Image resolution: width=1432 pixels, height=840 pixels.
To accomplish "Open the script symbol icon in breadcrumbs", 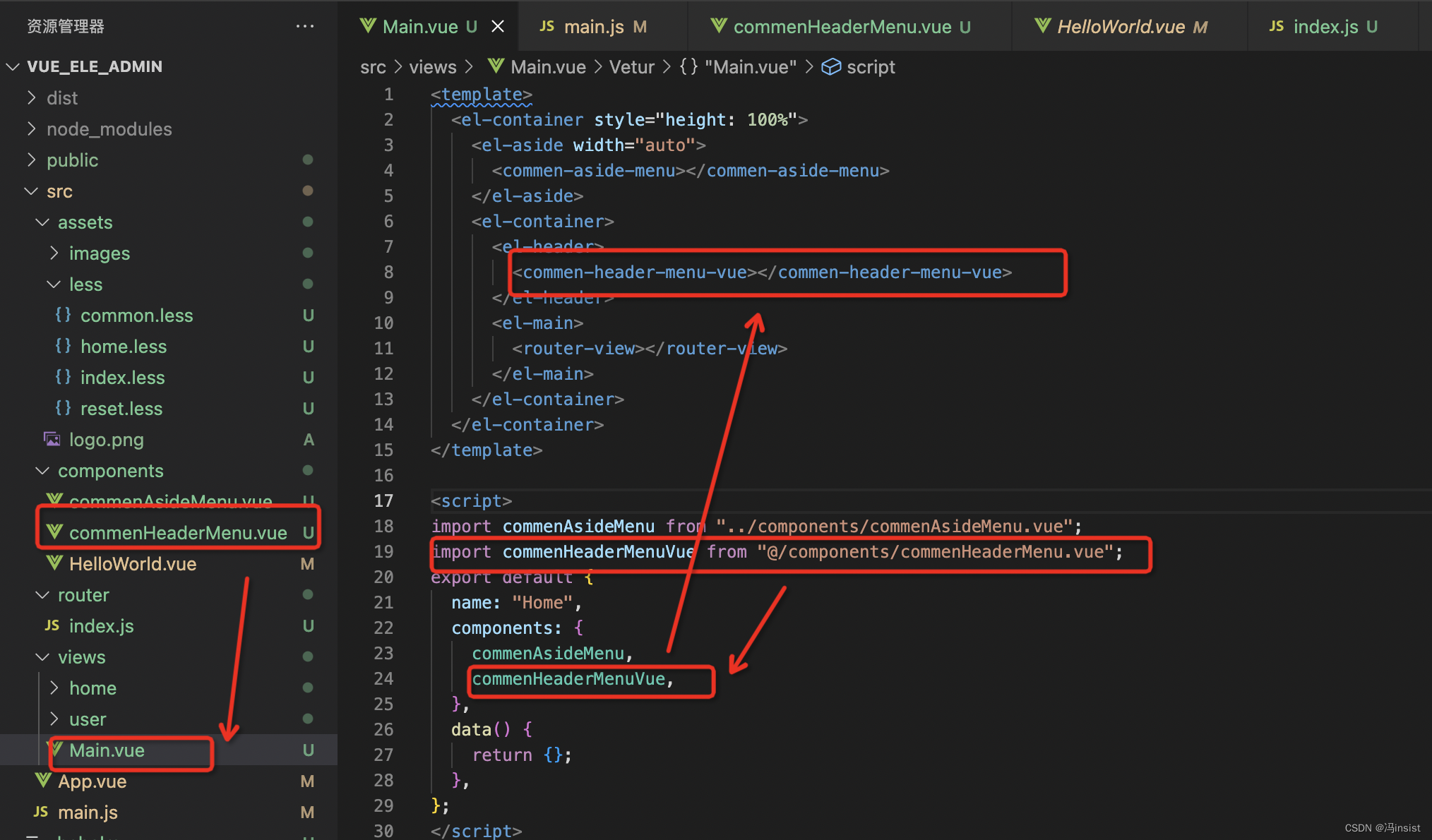I will tap(832, 66).
